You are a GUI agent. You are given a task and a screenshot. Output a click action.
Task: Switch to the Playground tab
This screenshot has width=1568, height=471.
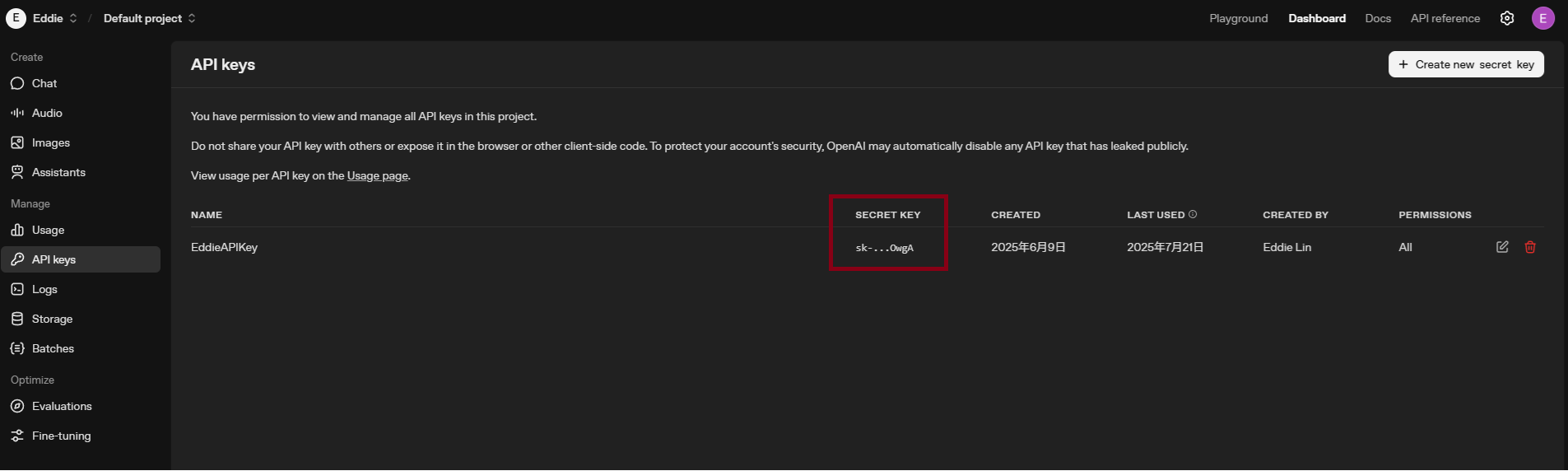click(x=1238, y=18)
